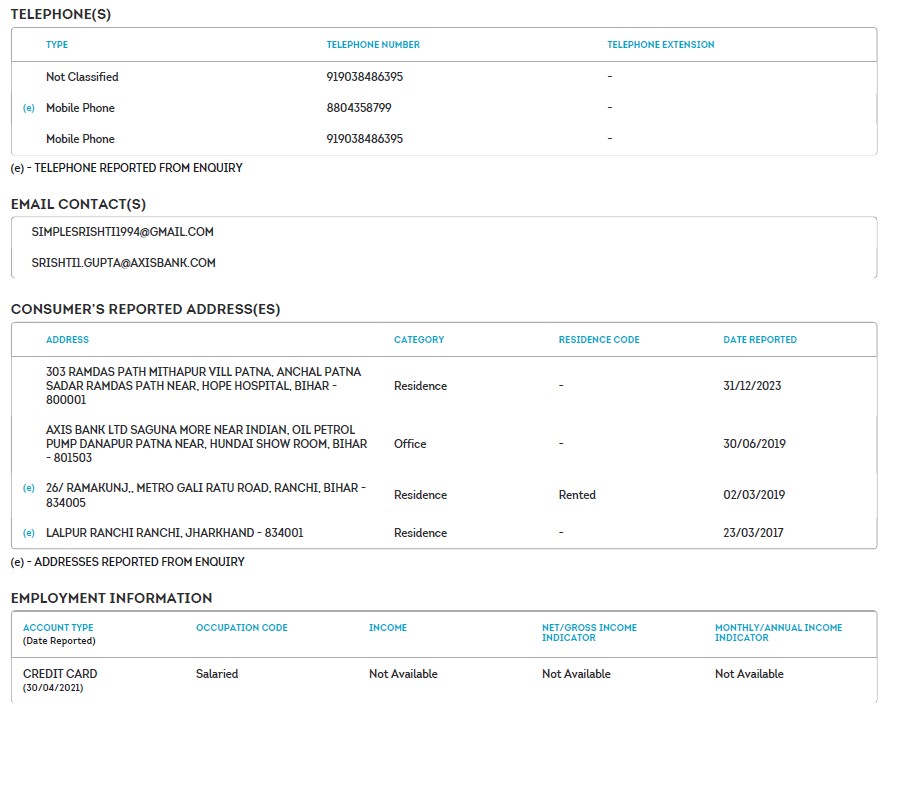The height and width of the screenshot is (797, 897).
Task: Click the Category header in address table
Action: [419, 340]
